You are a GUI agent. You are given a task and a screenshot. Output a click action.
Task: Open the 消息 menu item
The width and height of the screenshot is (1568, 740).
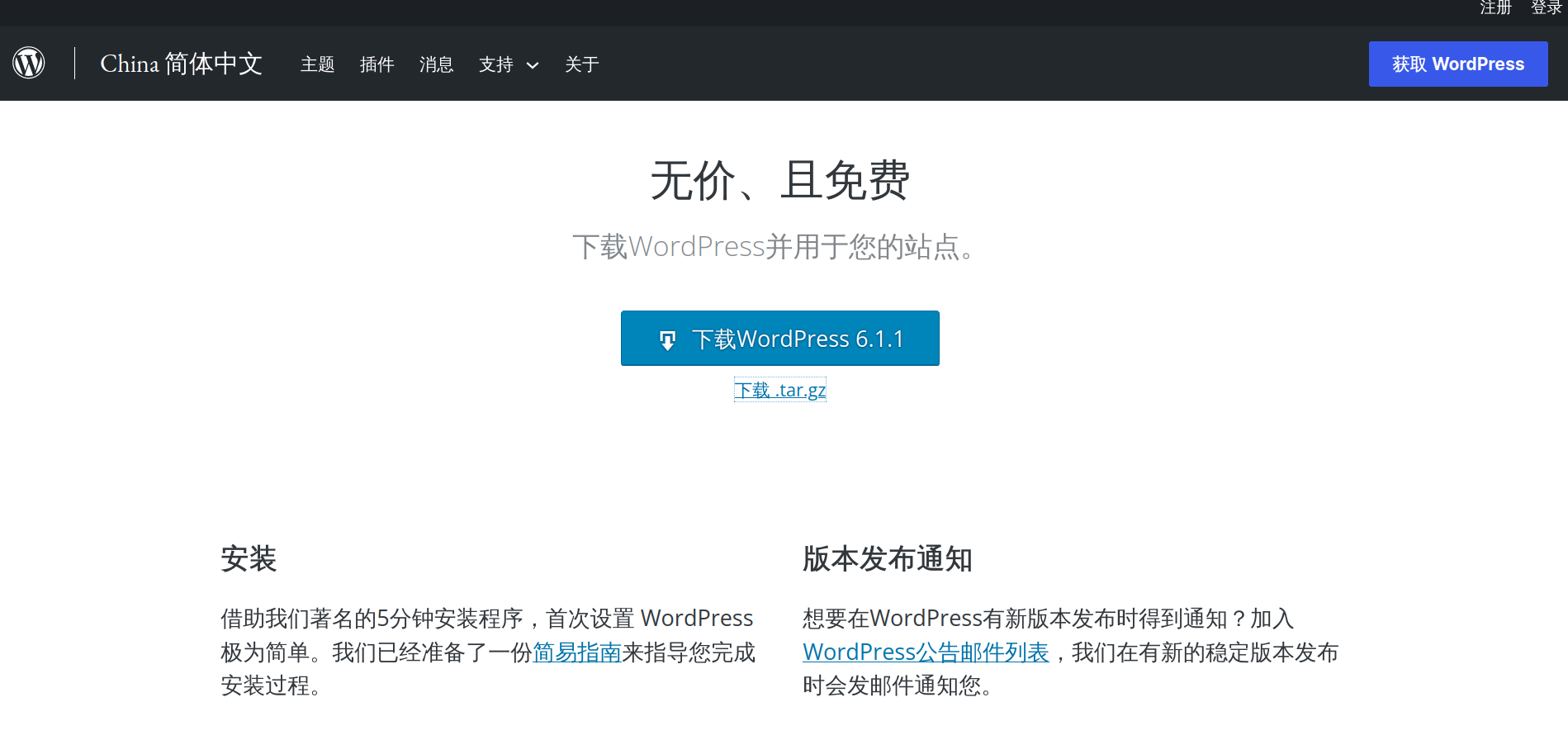coord(436,64)
